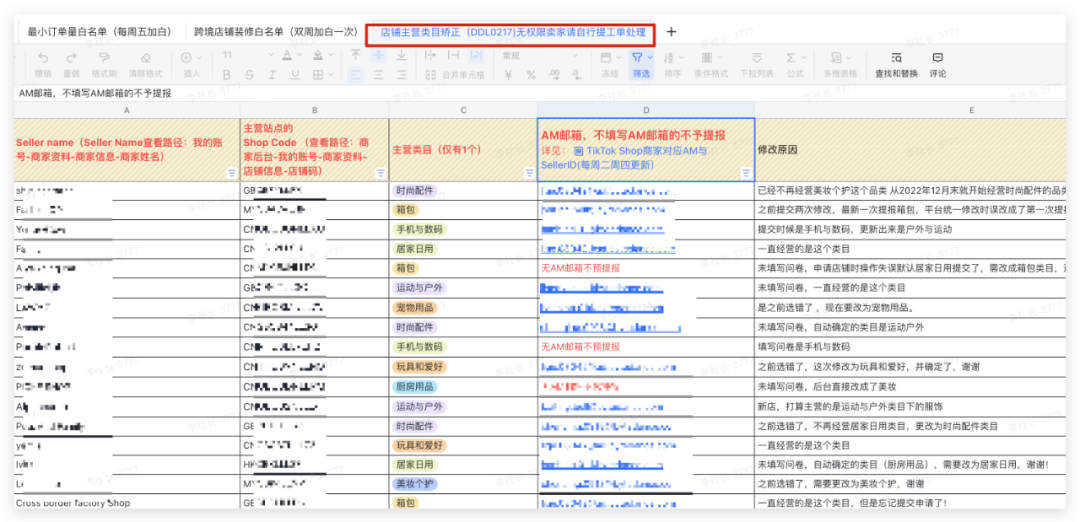Click the text clip icon

pos(453,56)
